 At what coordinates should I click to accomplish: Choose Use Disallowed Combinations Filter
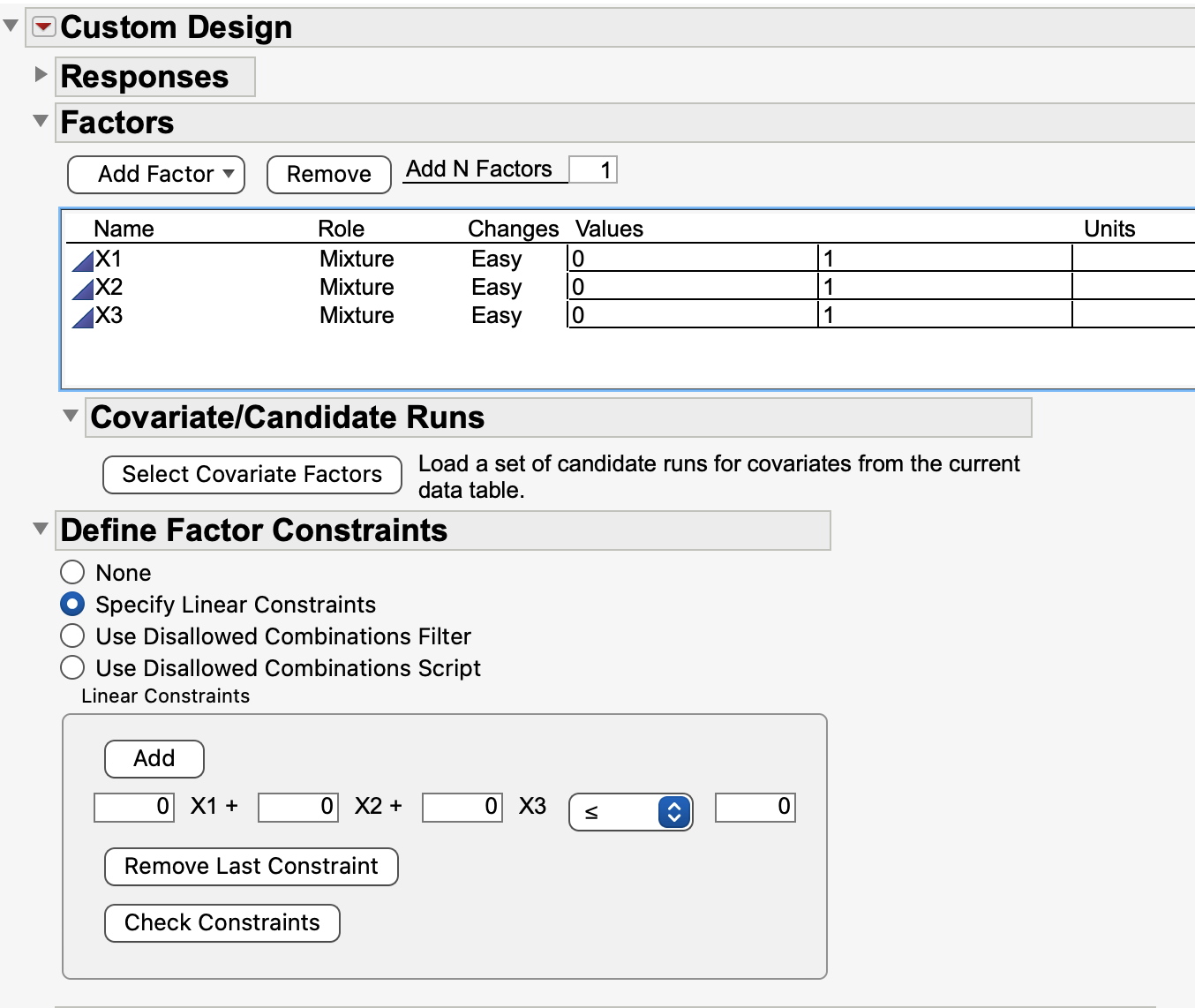(72, 636)
